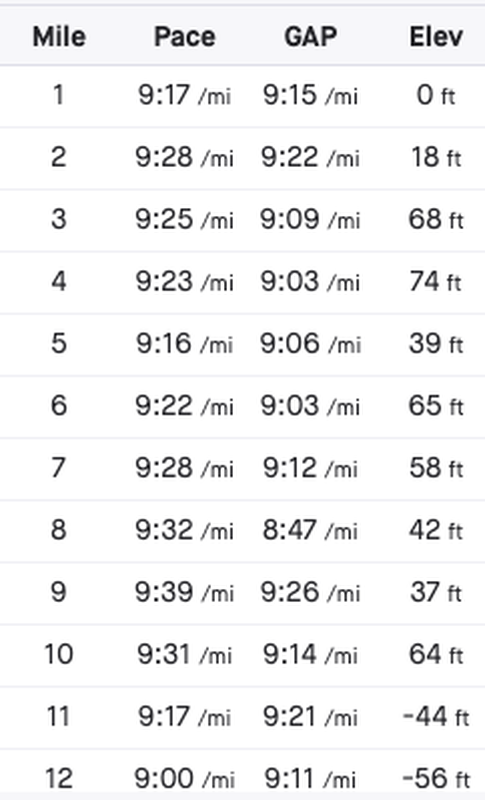Screen dimensions: 485x800
Task: Click the GAP column header
Action: [x=311, y=37]
